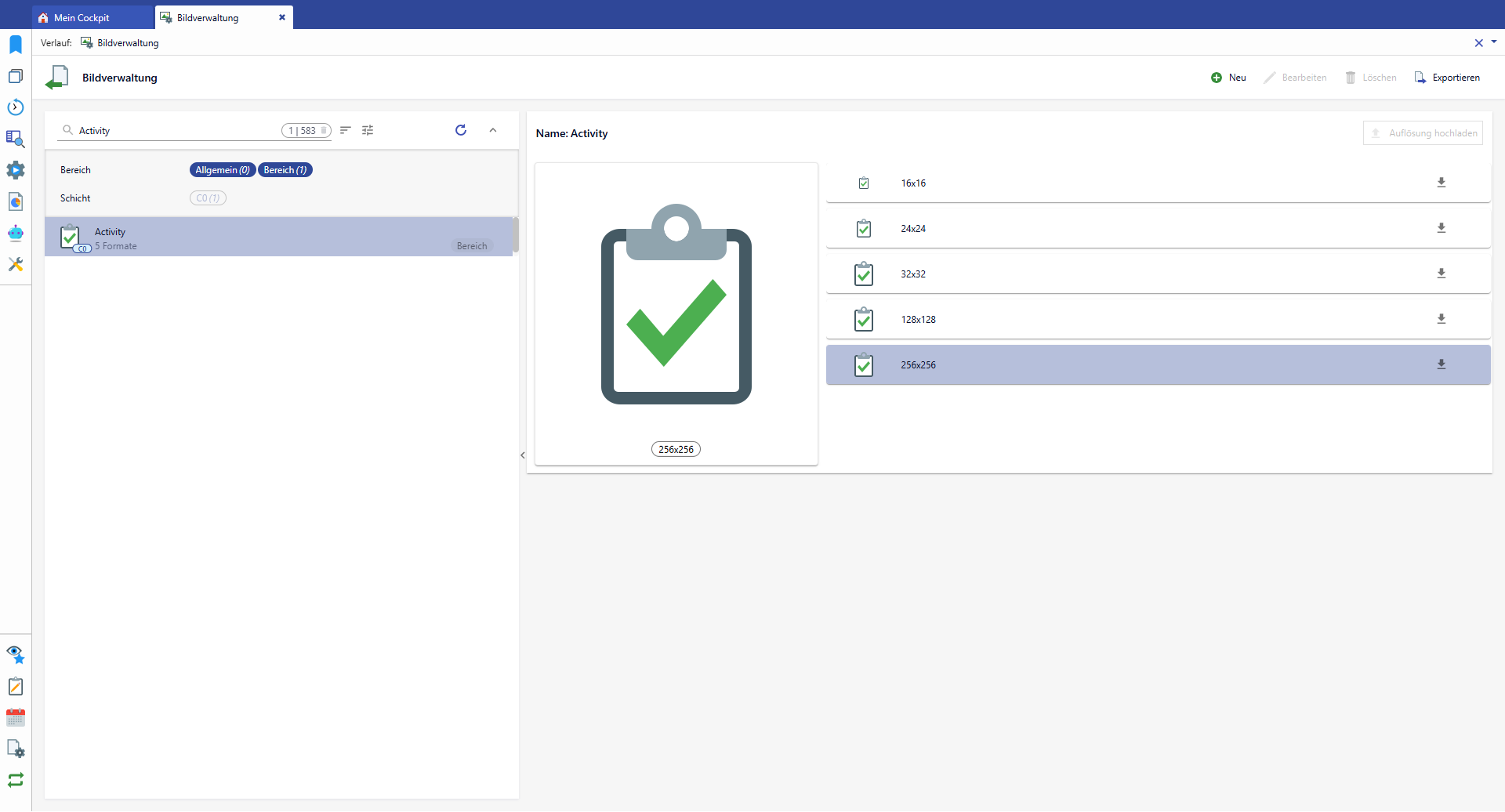Image resolution: width=1505 pixels, height=812 pixels.
Task: Open the wrench tools icon in the sidebar
Action: click(x=16, y=264)
